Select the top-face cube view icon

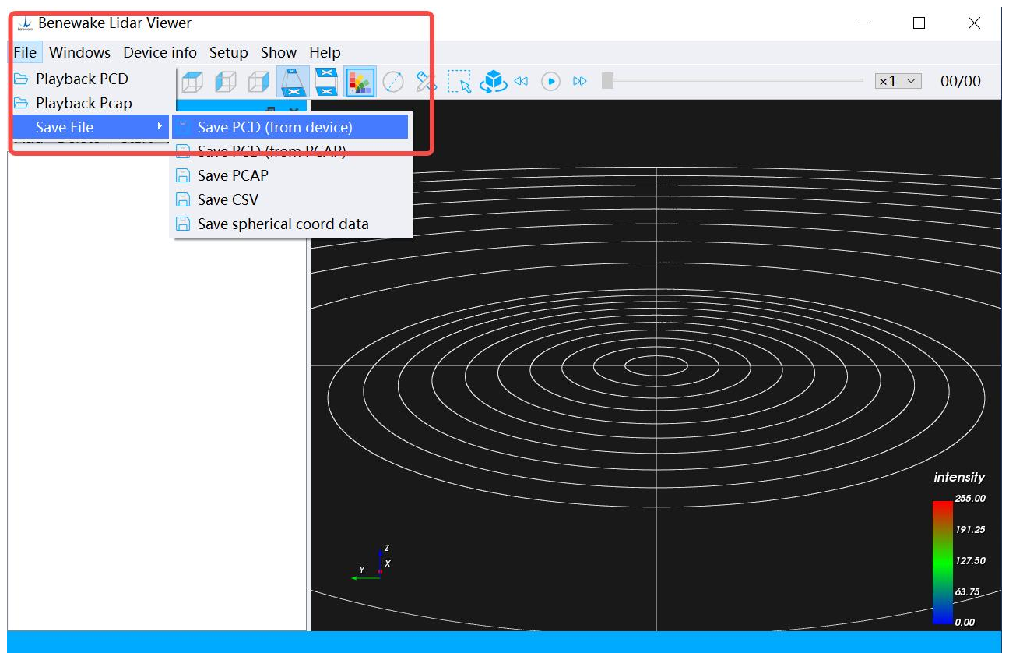pyautogui.click(x=192, y=82)
